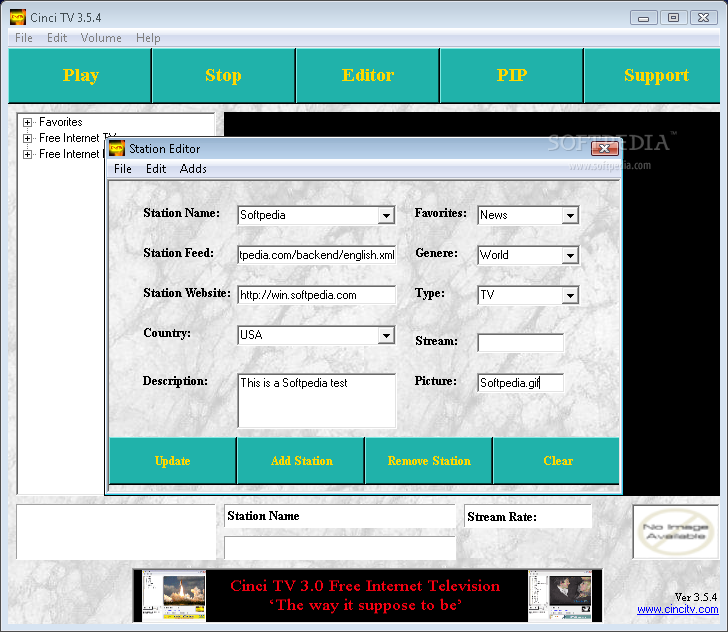This screenshot has width=728, height=632.
Task: Maximize the Cinci TV main window
Action: coord(673,18)
